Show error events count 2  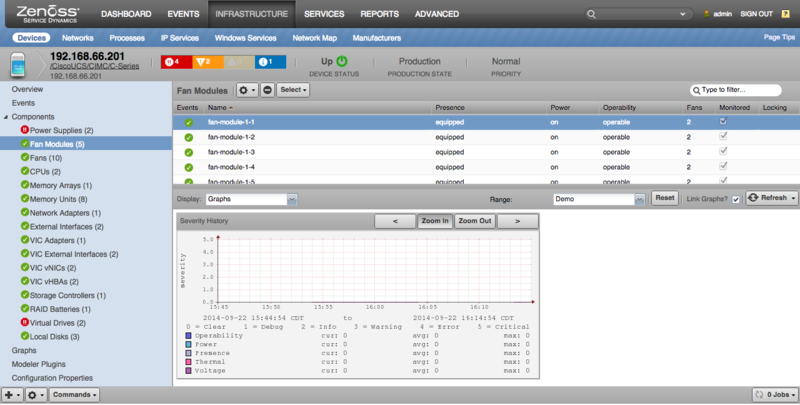tap(208, 62)
